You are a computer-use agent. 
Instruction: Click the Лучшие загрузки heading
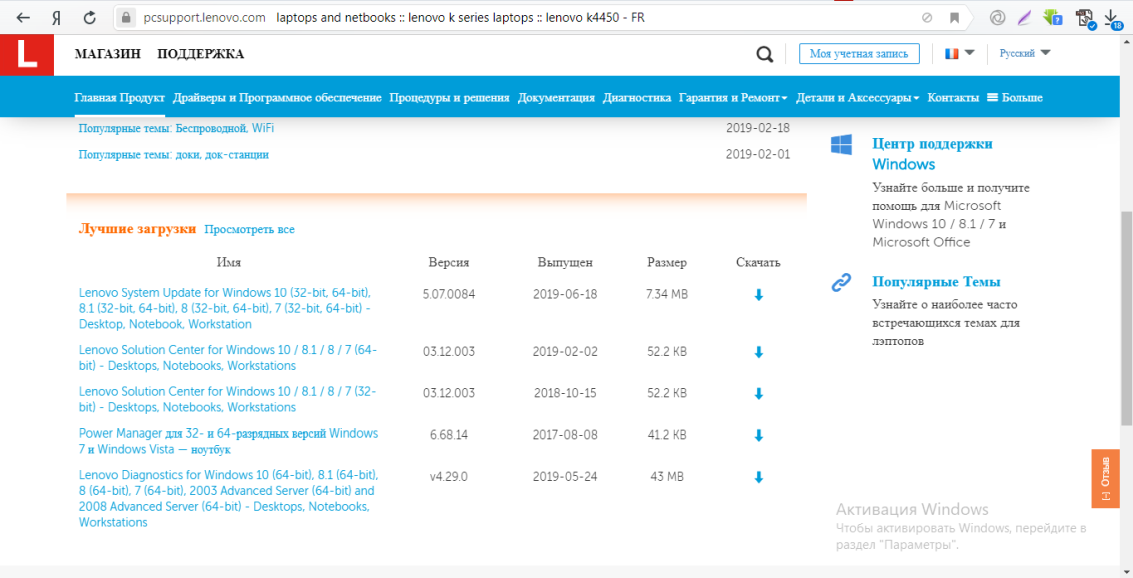[137, 229]
